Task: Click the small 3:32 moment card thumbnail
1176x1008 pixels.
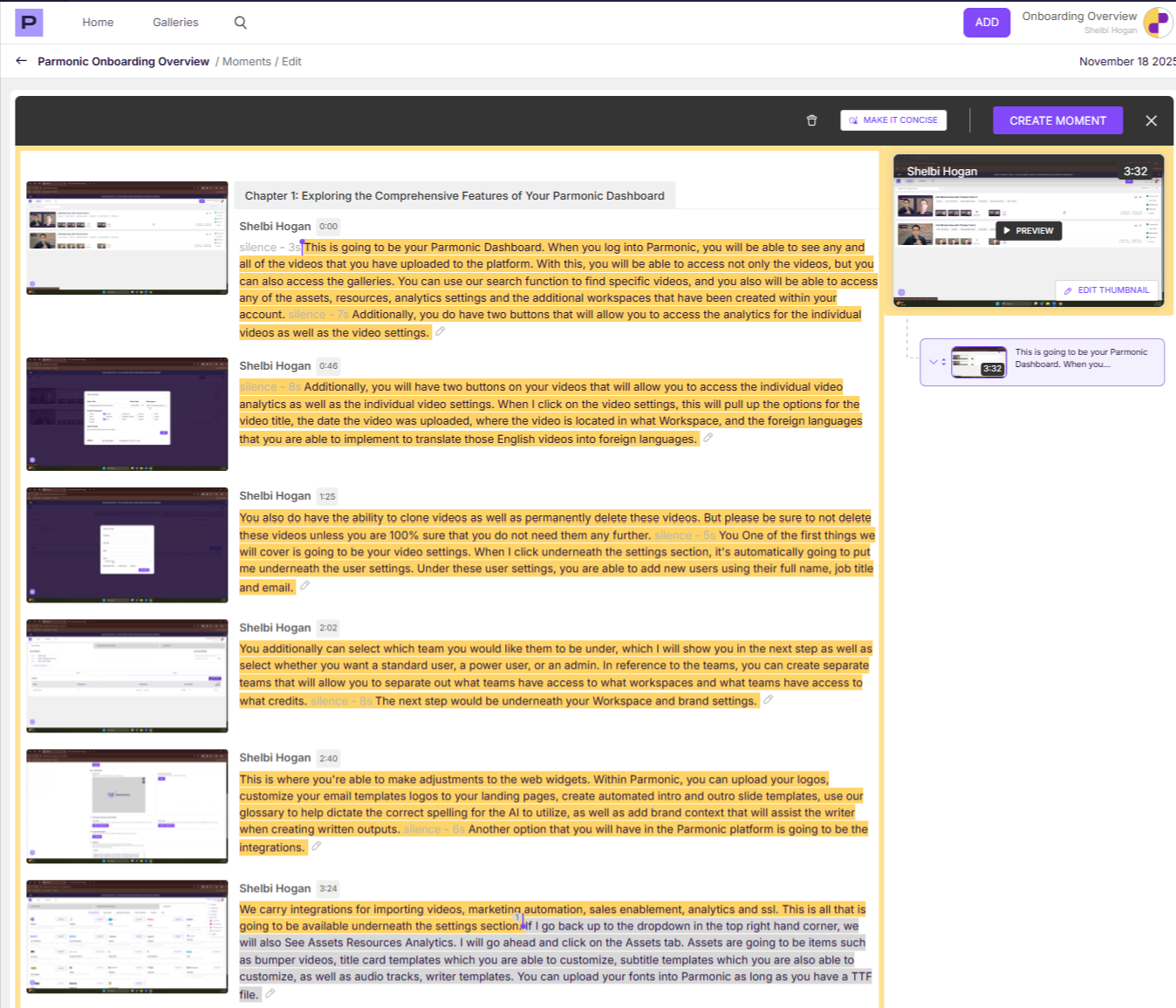Action: pyautogui.click(x=979, y=362)
